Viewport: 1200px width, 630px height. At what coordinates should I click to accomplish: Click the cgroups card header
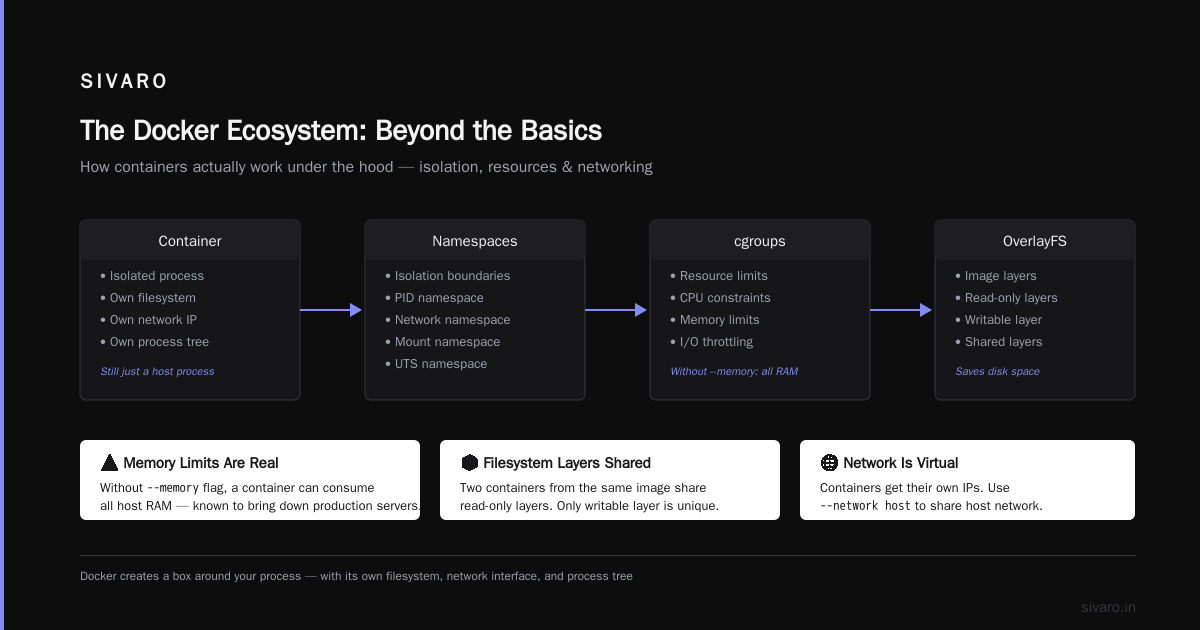click(x=760, y=241)
